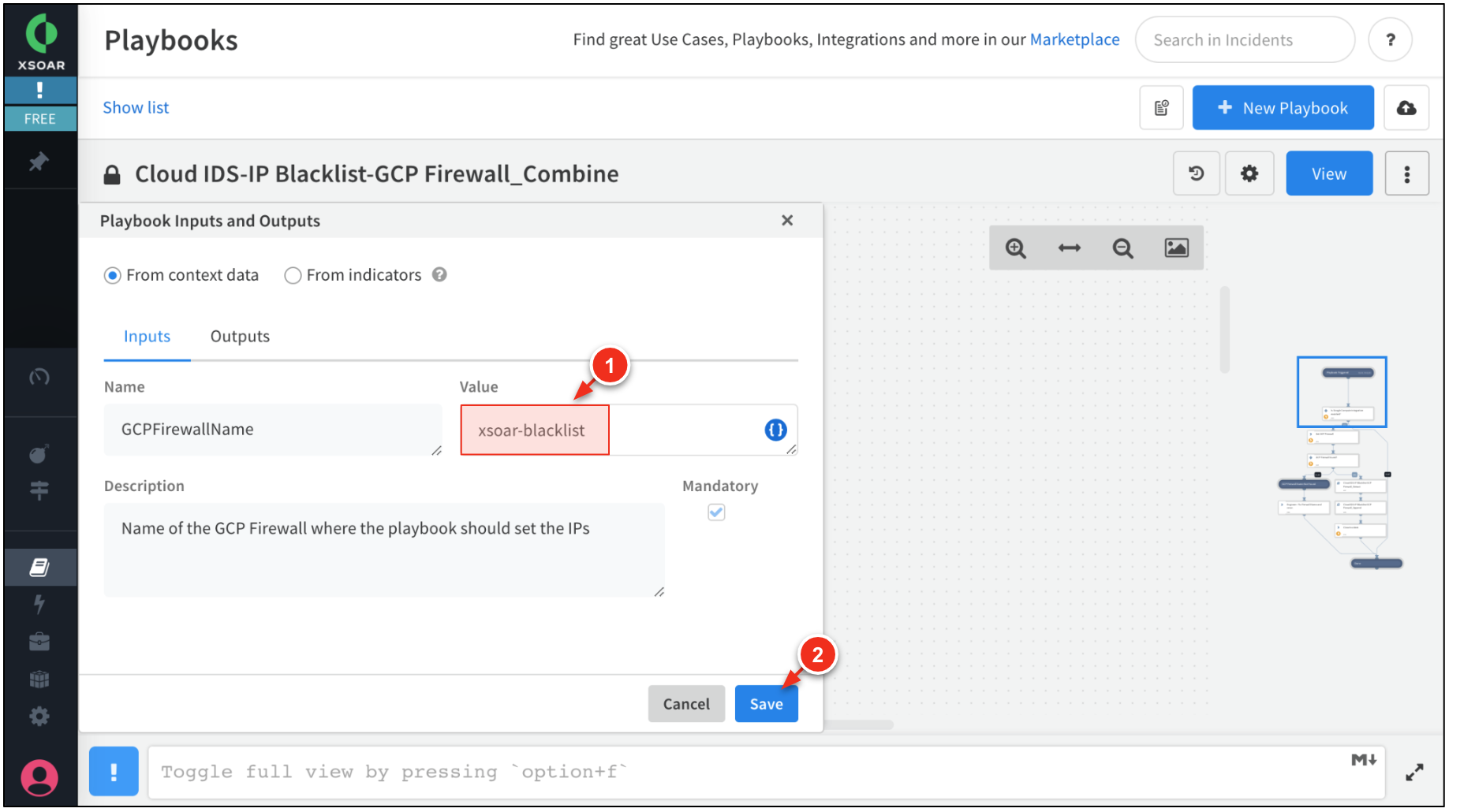
Task: Click the curly braces context picker icon
Action: [x=775, y=430]
